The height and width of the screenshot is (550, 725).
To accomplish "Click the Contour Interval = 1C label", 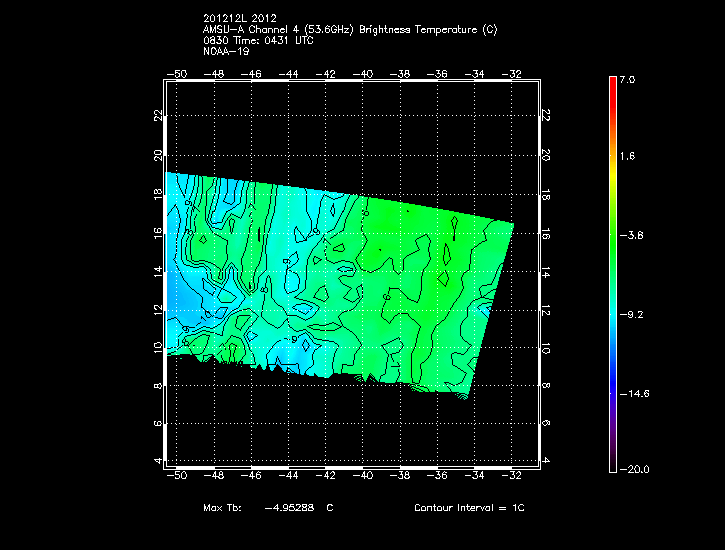I will pos(469,508).
